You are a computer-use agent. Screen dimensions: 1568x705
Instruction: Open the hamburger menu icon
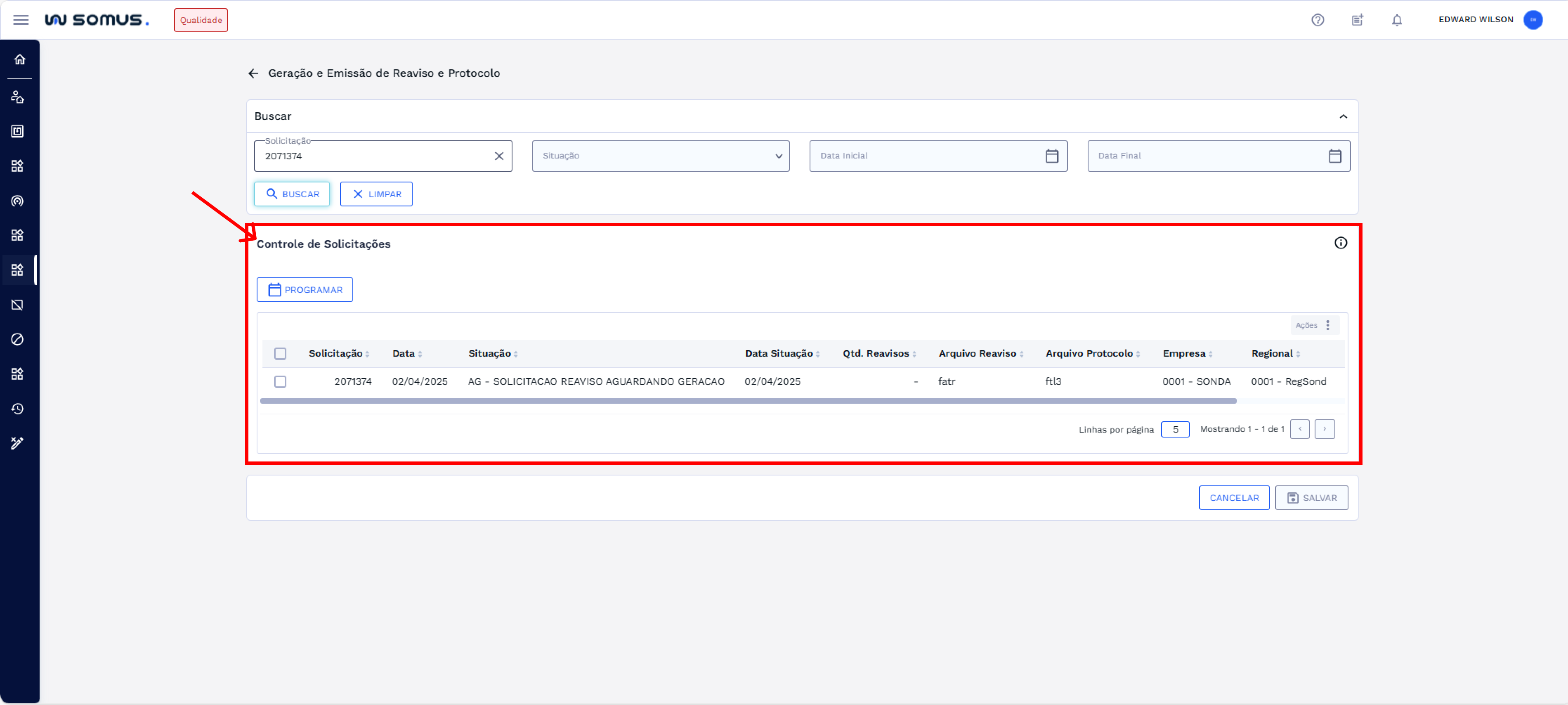(21, 20)
